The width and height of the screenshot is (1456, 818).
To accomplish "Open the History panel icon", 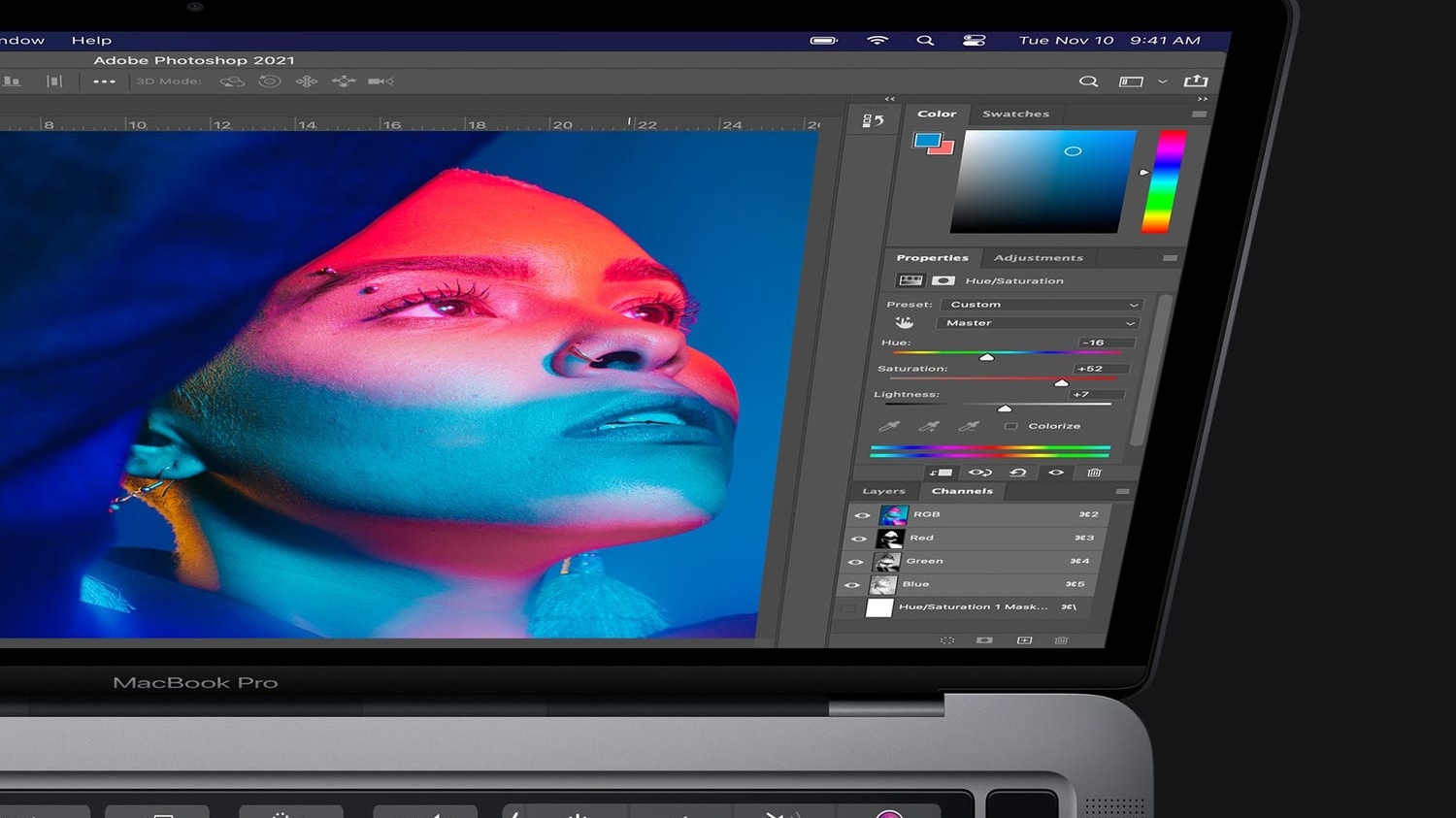I will 873,120.
